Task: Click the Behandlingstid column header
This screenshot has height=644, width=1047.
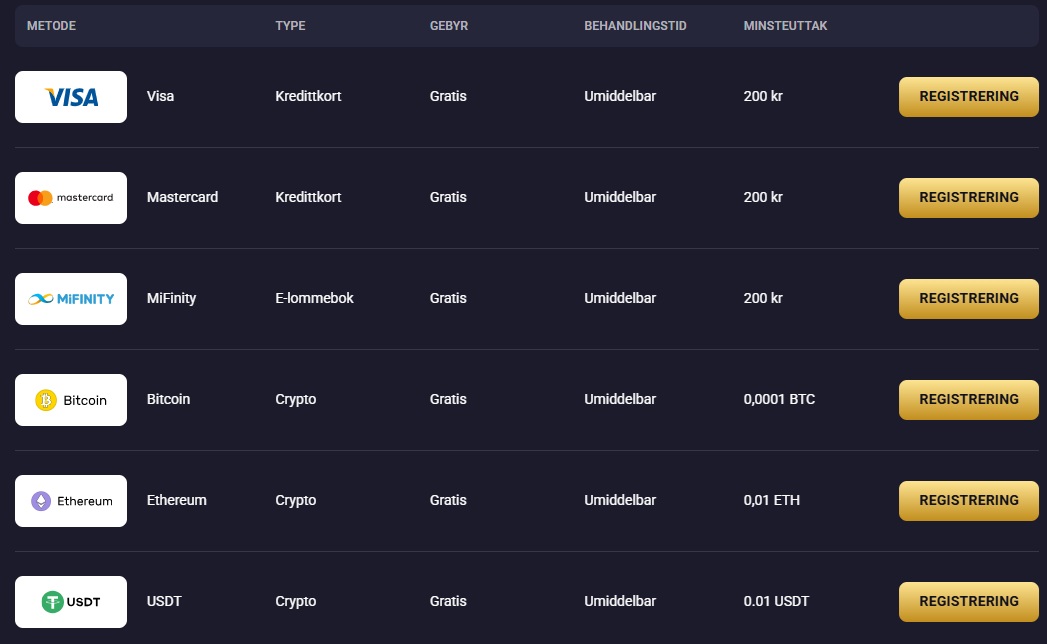Action: click(635, 25)
